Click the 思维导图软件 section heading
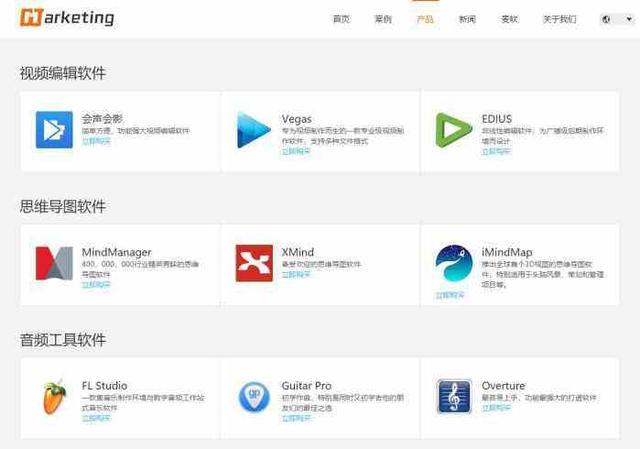Viewport: 640px width, 449px height. [63, 206]
